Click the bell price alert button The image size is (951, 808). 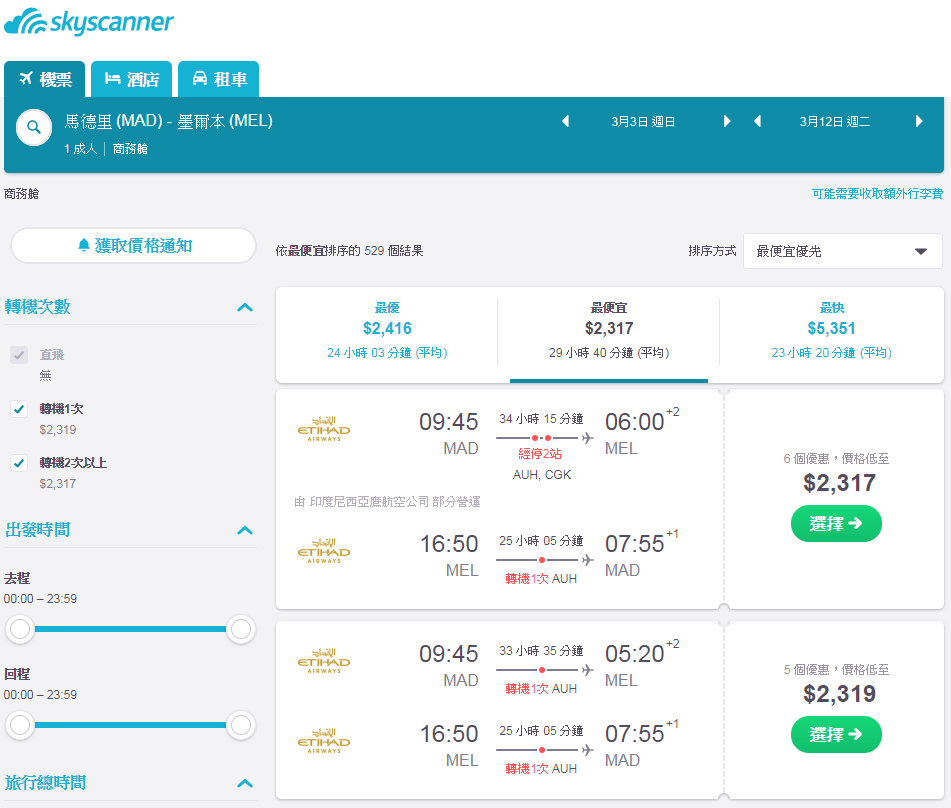pos(133,246)
